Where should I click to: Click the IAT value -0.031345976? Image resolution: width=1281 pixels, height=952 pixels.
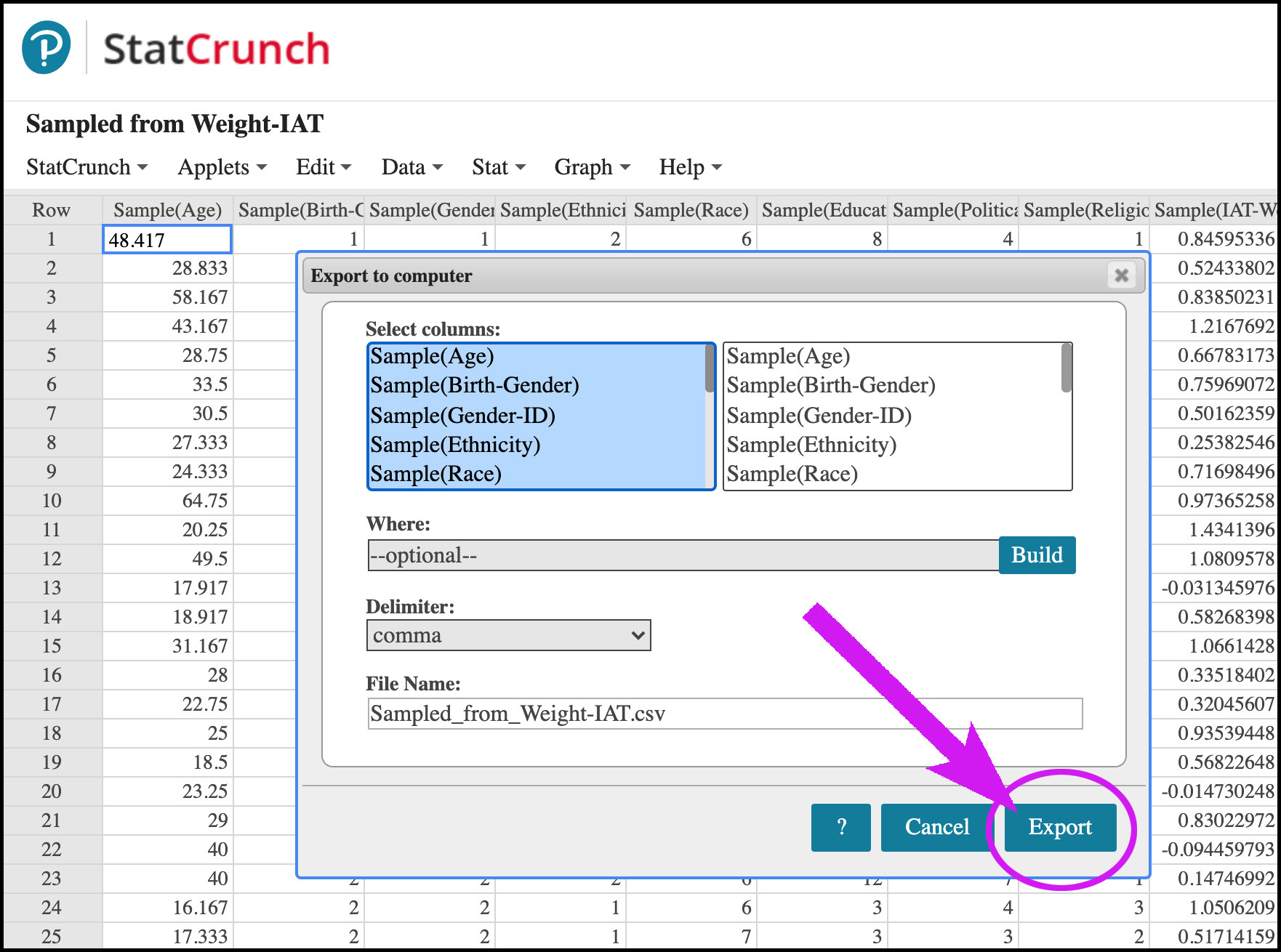click(1214, 588)
